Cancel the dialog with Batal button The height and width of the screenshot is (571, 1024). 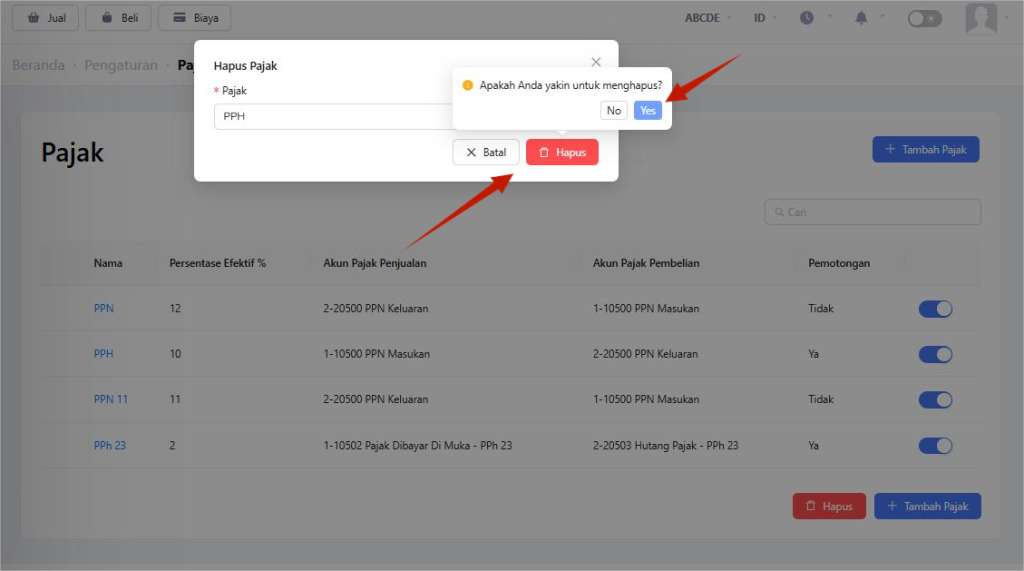click(486, 152)
